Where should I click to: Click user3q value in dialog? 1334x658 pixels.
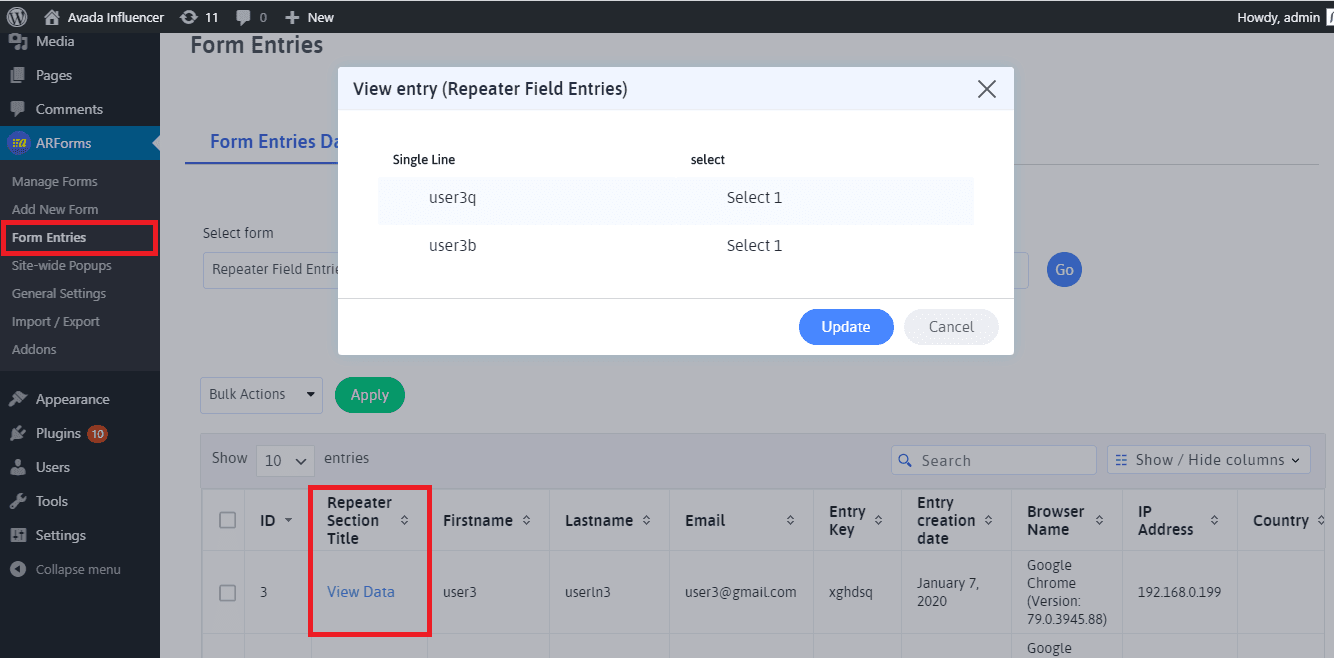pos(453,198)
